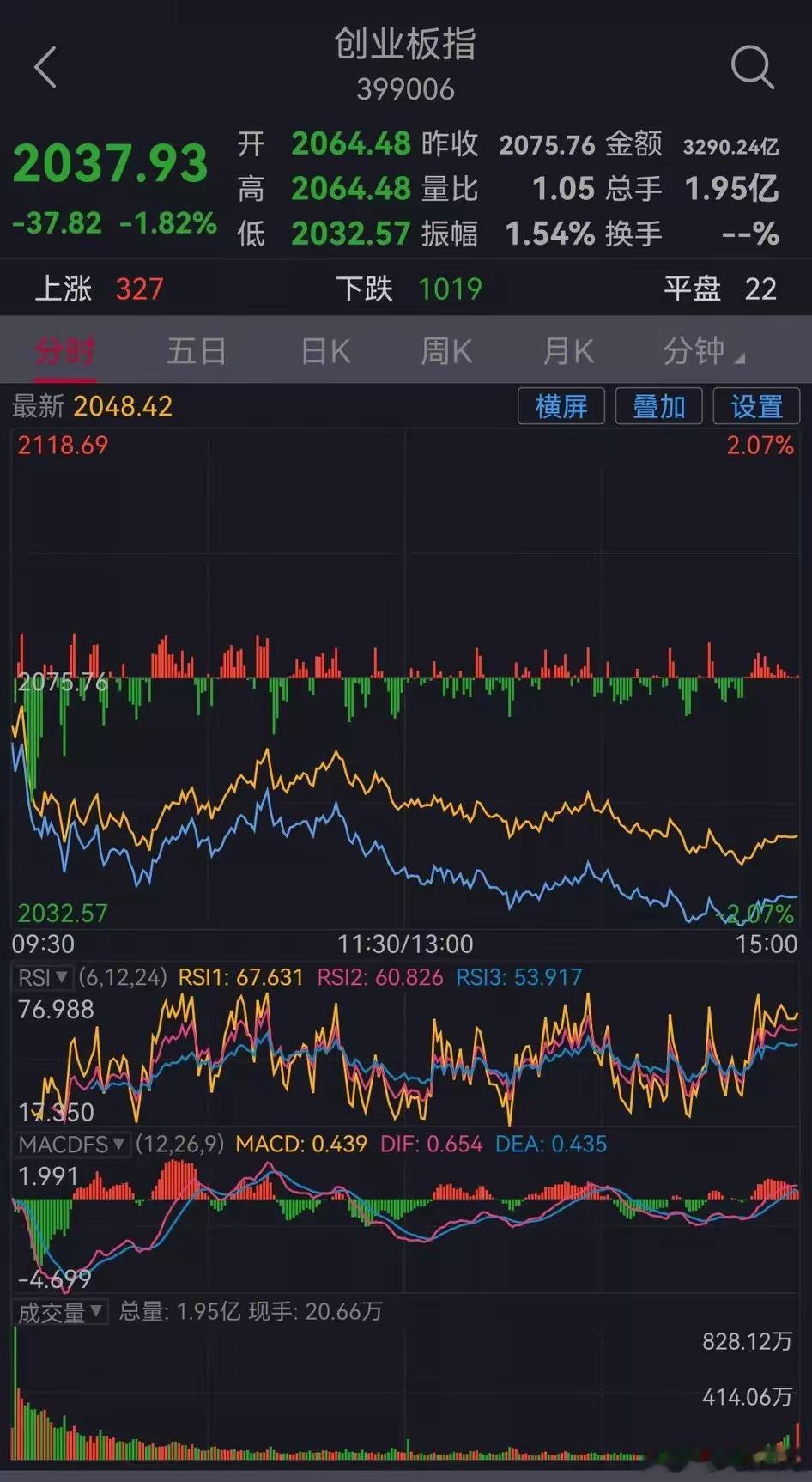This screenshot has height=1482, width=812.
Task: Click the chart top price 2118.69
Action: click(x=63, y=445)
